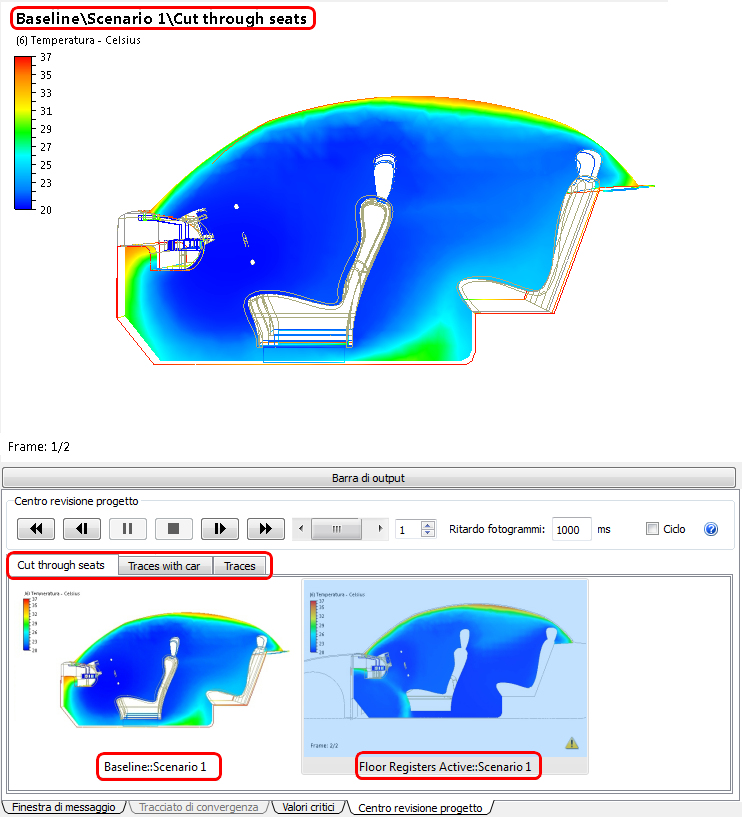Open Finestra di messaggio tab

[64, 807]
